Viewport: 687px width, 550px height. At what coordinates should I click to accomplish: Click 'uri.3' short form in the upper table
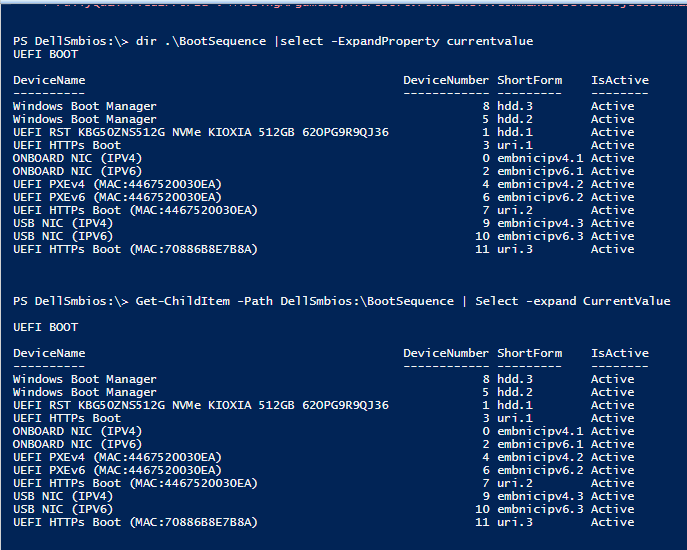[x=515, y=249]
